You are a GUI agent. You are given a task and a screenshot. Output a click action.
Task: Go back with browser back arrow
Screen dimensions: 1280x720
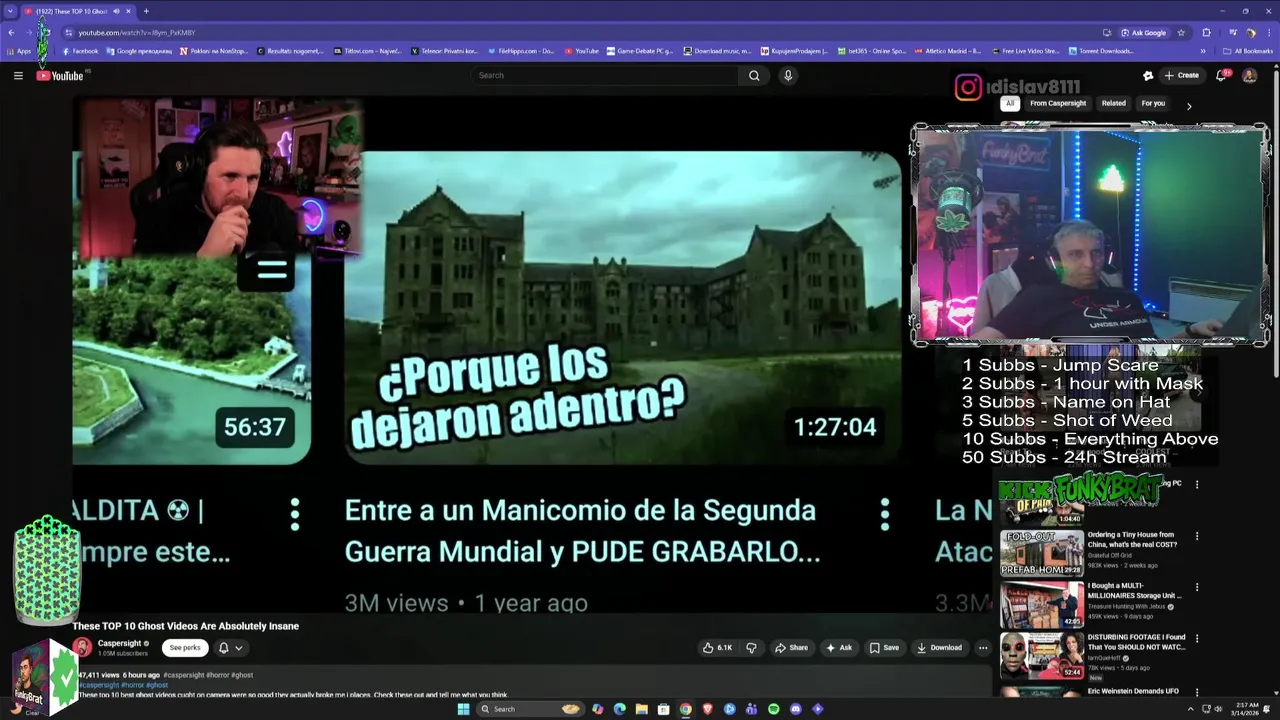(x=11, y=33)
